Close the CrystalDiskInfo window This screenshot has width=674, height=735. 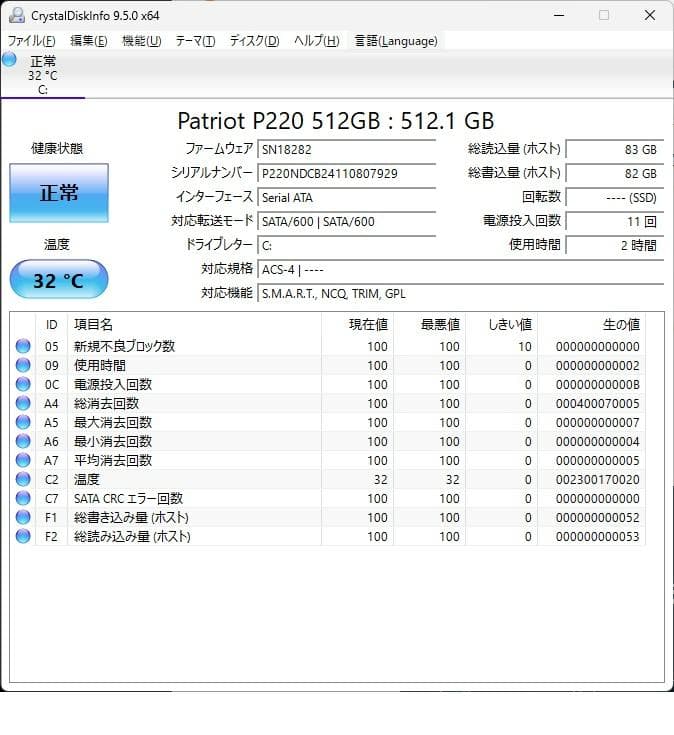[x=650, y=15]
